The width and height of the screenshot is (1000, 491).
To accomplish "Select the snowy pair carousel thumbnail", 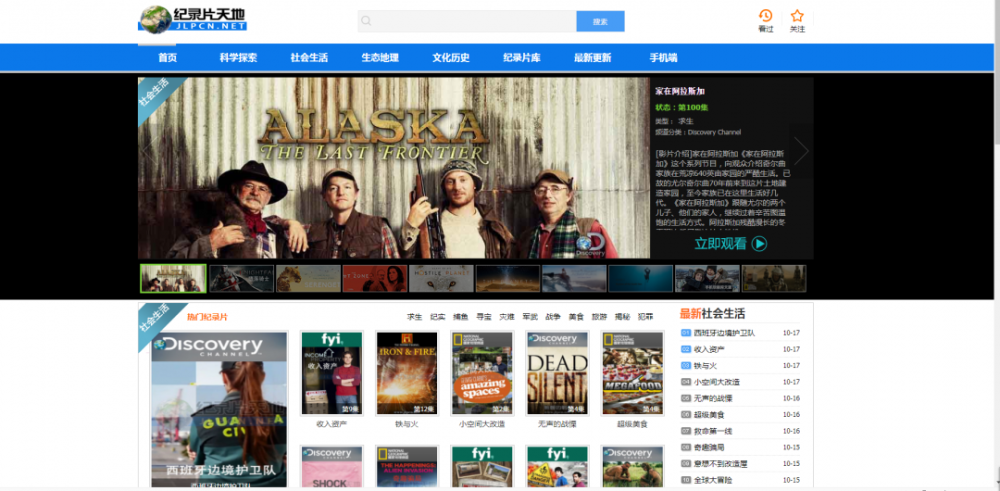I will [x=707, y=279].
